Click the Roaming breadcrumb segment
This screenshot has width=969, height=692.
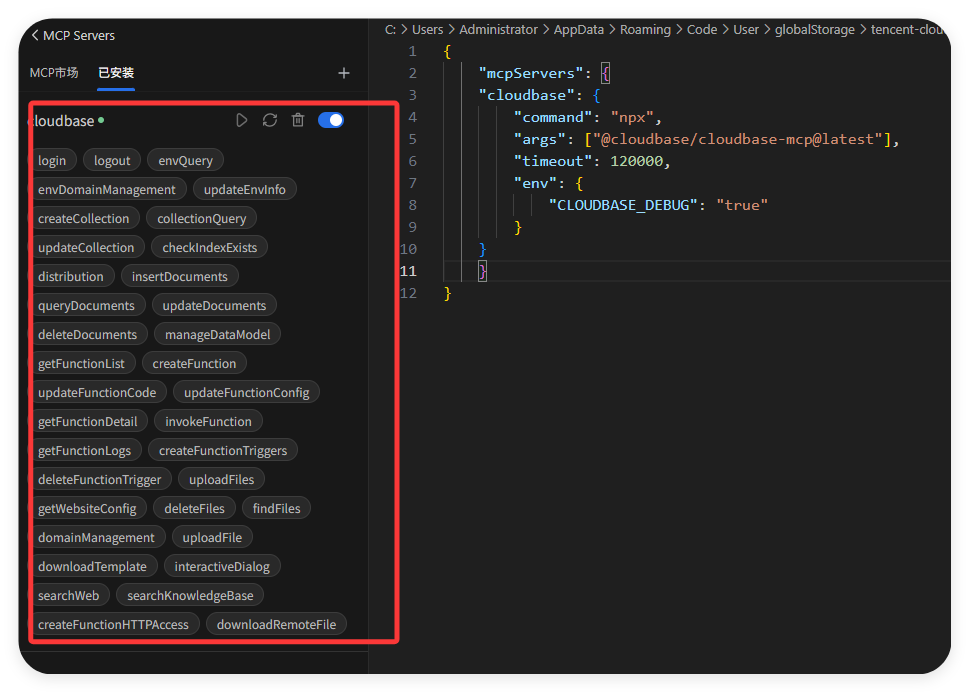click(645, 30)
